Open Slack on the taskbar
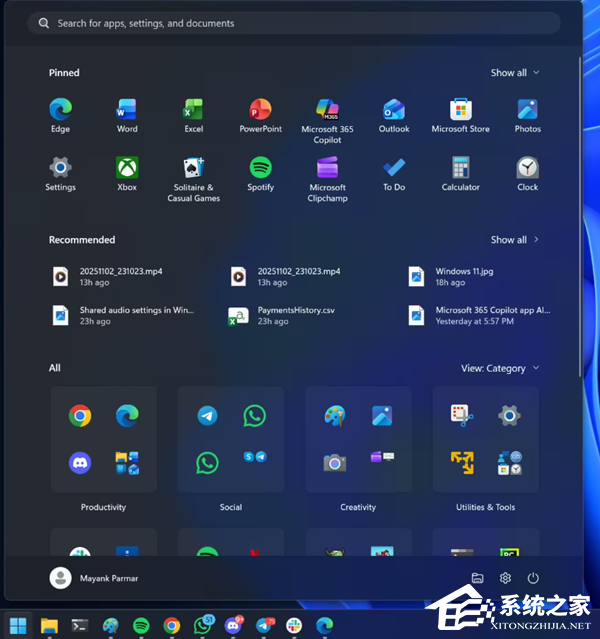Screen dimensions: 600x639 pos(294,626)
